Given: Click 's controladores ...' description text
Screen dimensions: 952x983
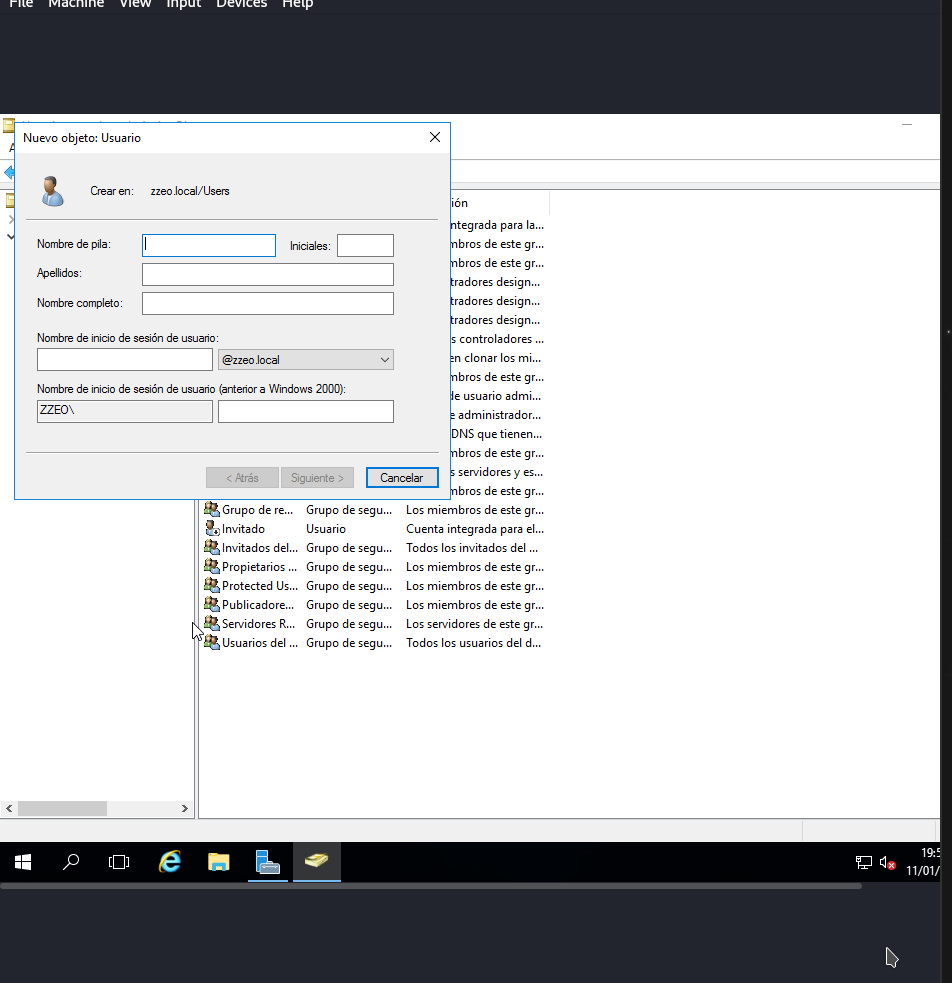Looking at the screenshot, I should point(497,339).
